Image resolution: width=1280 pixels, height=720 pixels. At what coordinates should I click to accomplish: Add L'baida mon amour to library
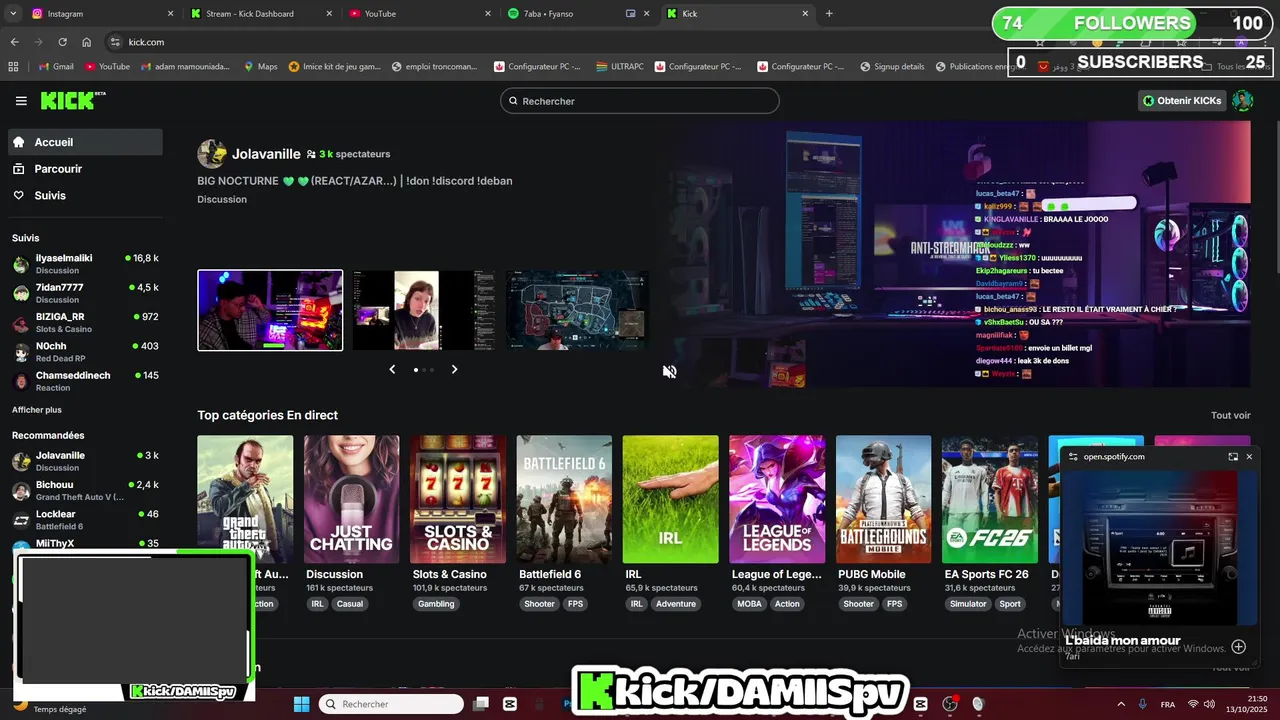[1238, 647]
